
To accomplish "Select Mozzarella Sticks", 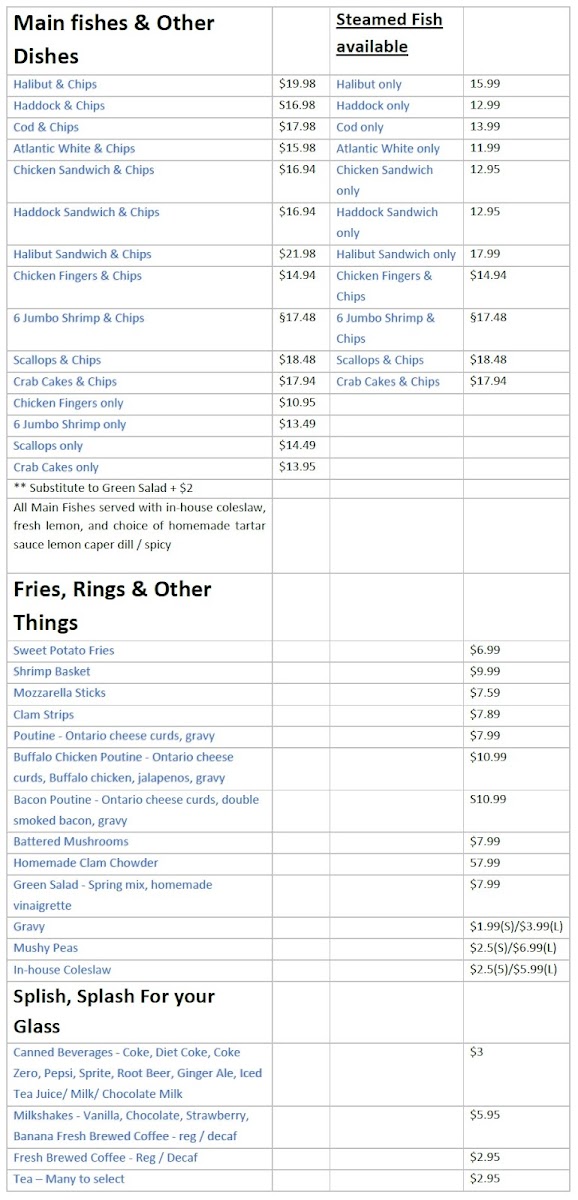I will 59,693.
